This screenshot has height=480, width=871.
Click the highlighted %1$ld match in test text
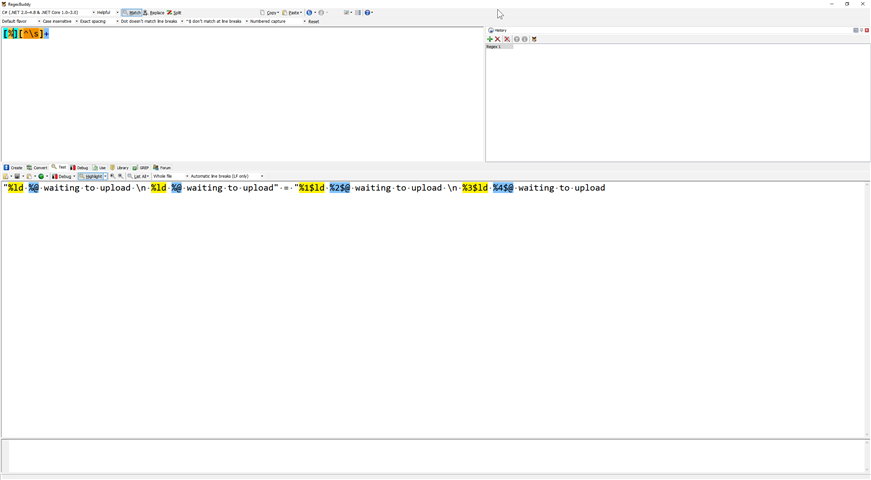312,188
